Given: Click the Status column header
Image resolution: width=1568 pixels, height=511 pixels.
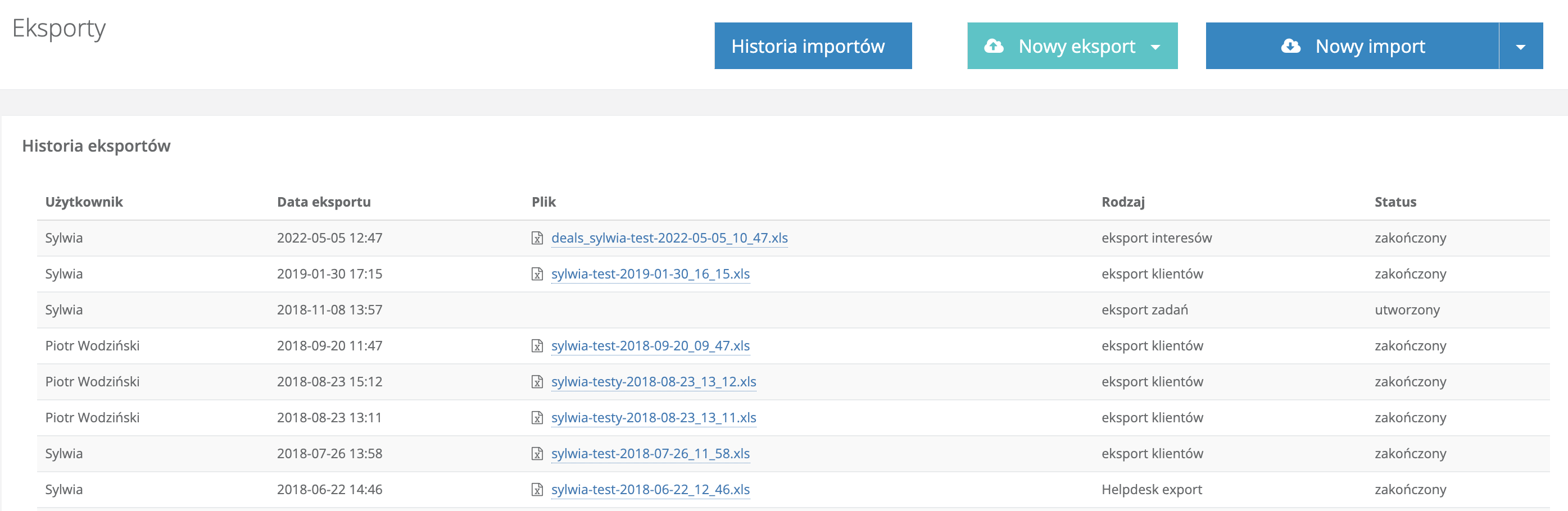Looking at the screenshot, I should coord(1394,202).
